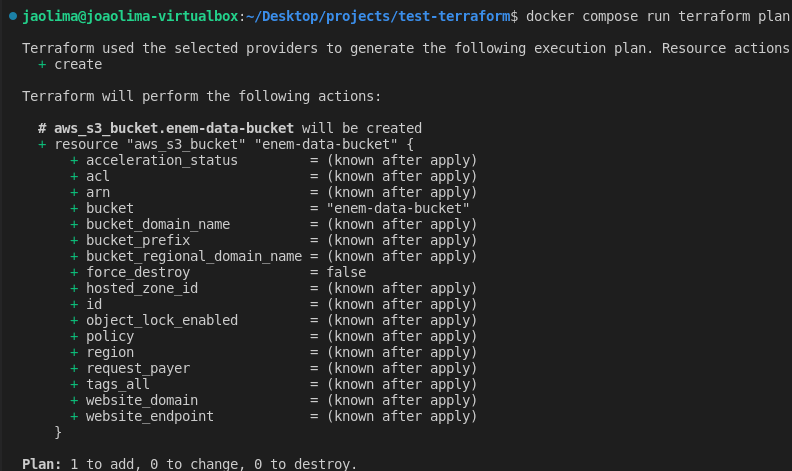Image resolution: width=792 pixels, height=471 pixels.
Task: Click the "false" value of force_destroy
Action: pyautogui.click(x=345, y=272)
